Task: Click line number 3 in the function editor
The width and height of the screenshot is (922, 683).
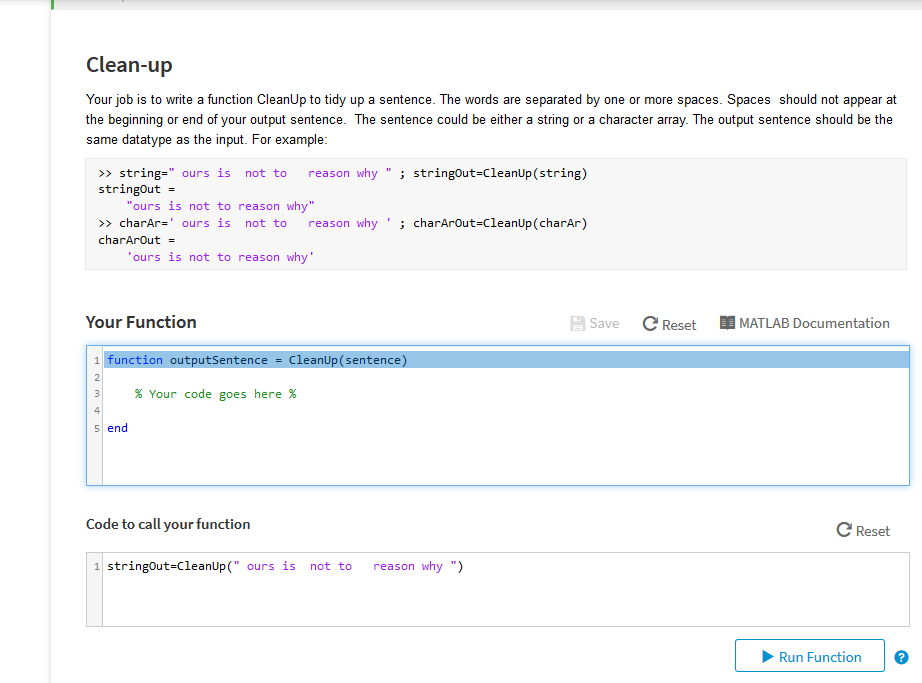Action: (95, 393)
